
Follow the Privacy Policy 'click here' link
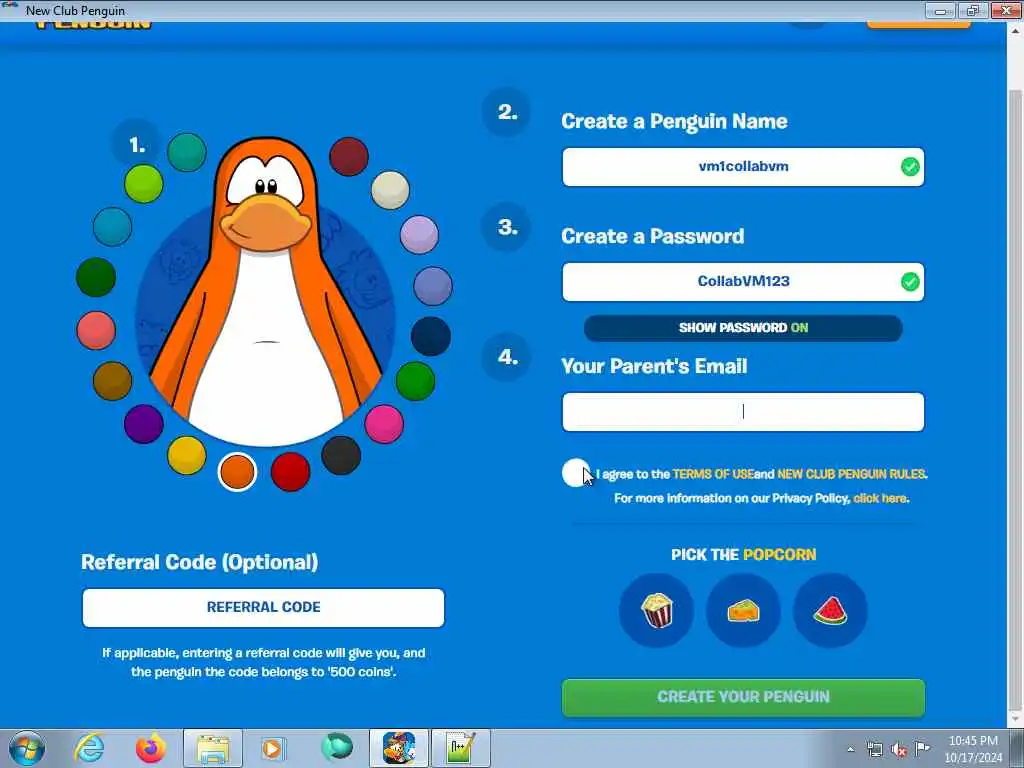[880, 498]
